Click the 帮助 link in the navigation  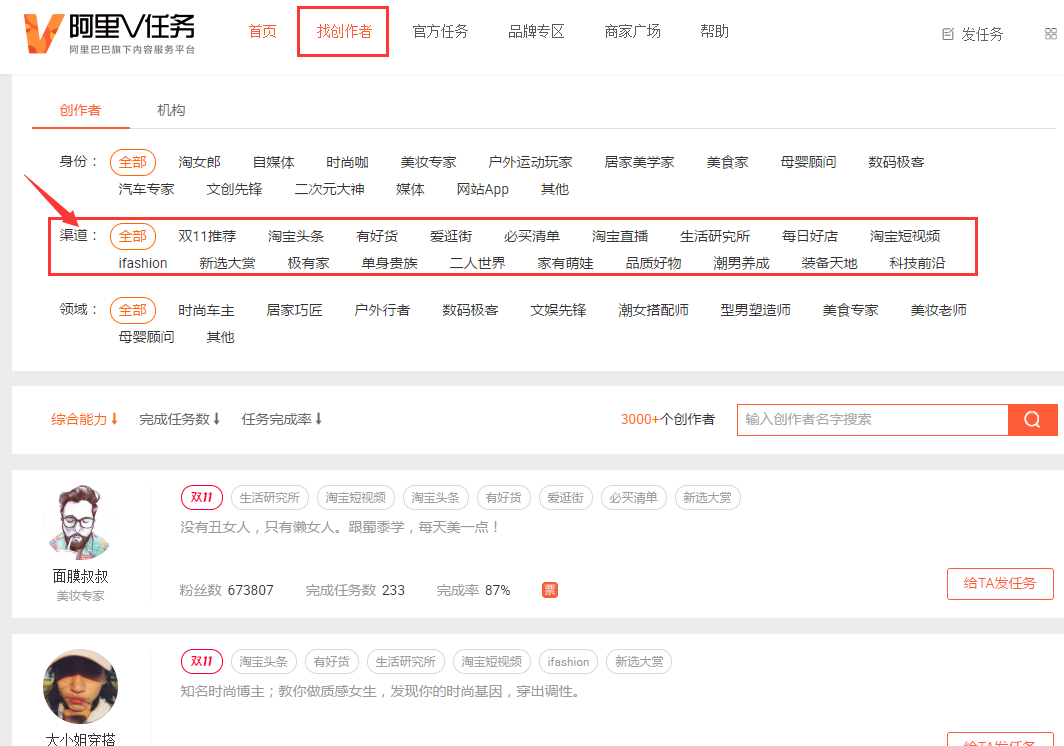coord(715,31)
